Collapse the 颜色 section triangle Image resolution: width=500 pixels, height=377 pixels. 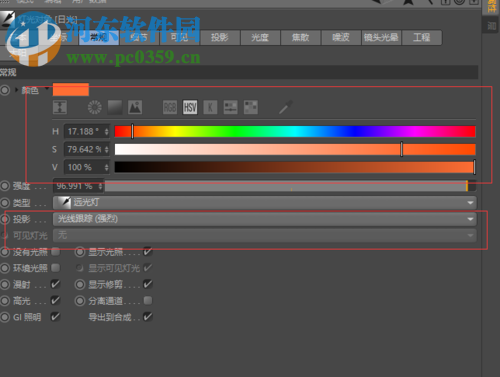[x=16, y=90]
